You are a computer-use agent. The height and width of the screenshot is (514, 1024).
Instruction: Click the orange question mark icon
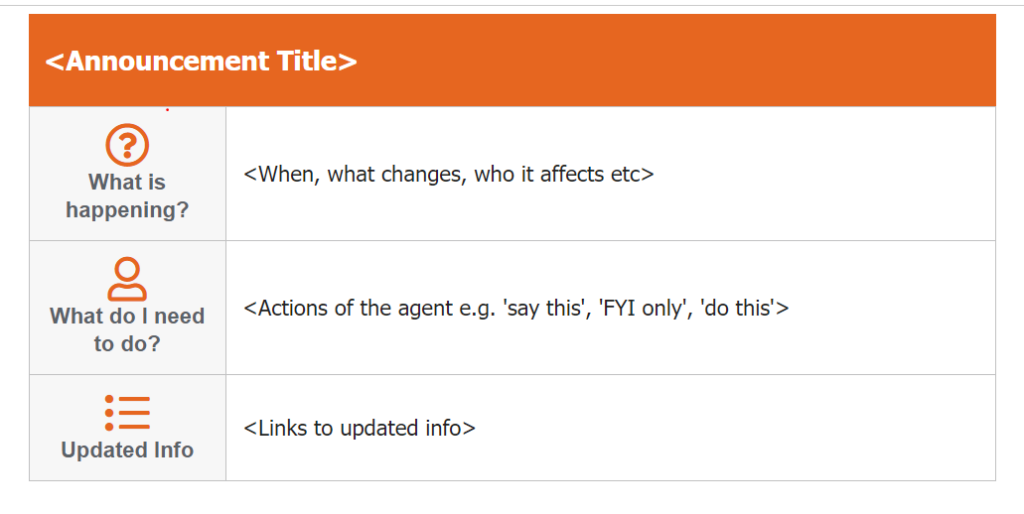pos(127,144)
